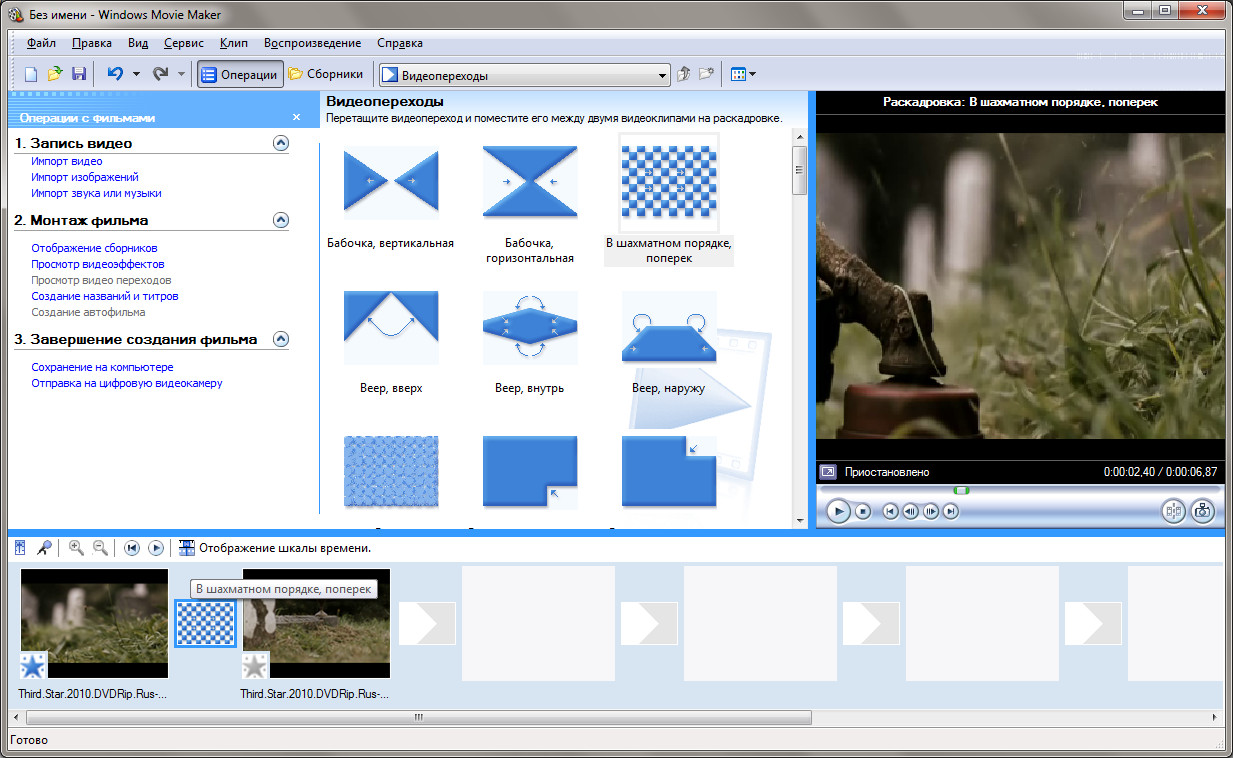1233x758 pixels.
Task: Click the Сохранение на компьютере link
Action: pos(102,367)
